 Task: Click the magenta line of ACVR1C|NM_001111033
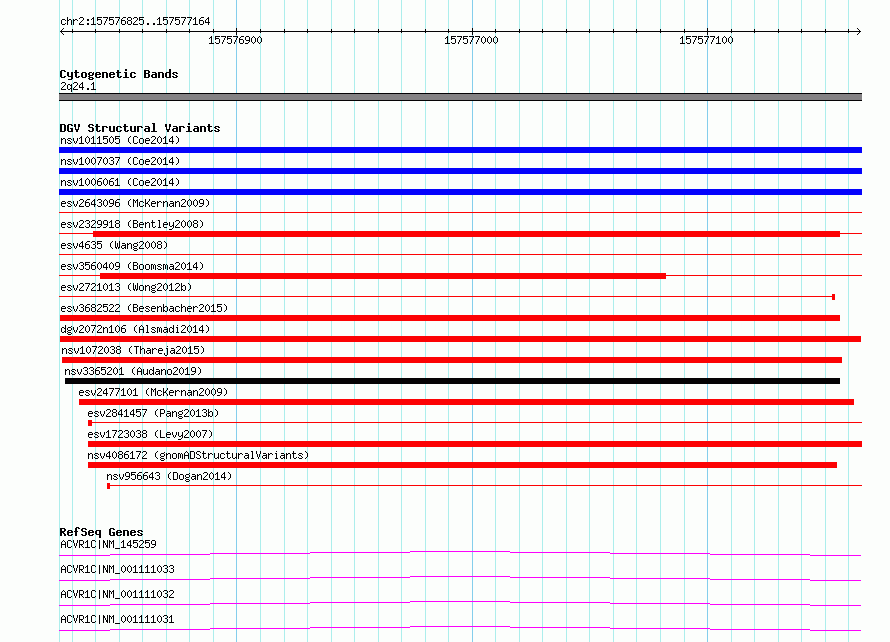tap(460, 578)
